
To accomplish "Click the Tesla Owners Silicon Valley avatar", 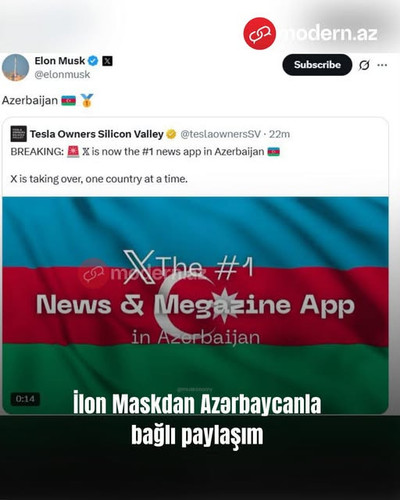I will click(19, 134).
